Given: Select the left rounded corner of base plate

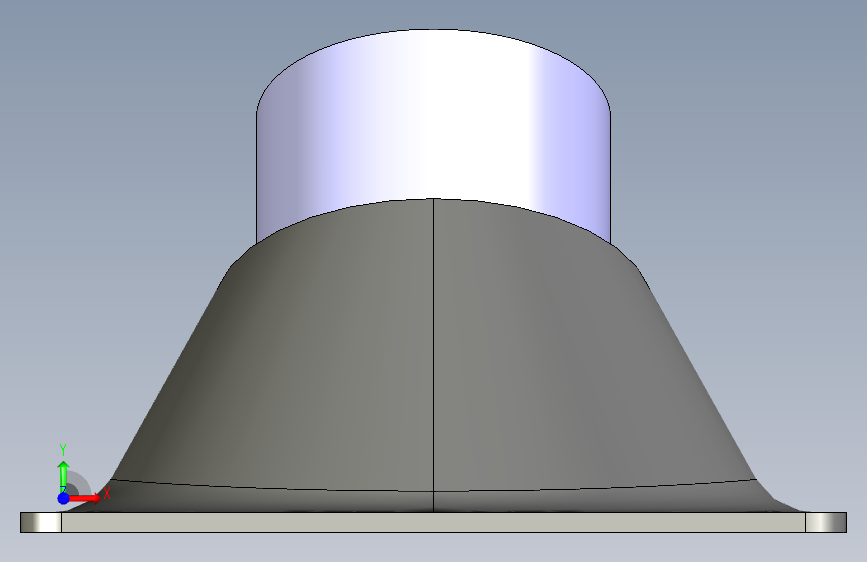Looking at the screenshot, I should [x=41, y=522].
